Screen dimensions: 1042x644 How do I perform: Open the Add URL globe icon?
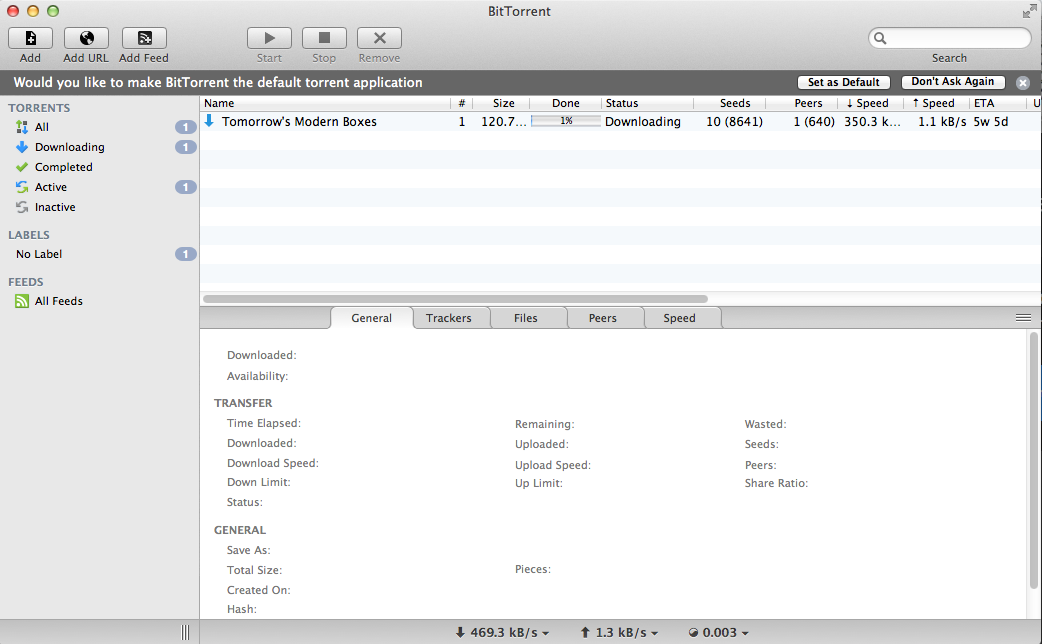tap(86, 38)
